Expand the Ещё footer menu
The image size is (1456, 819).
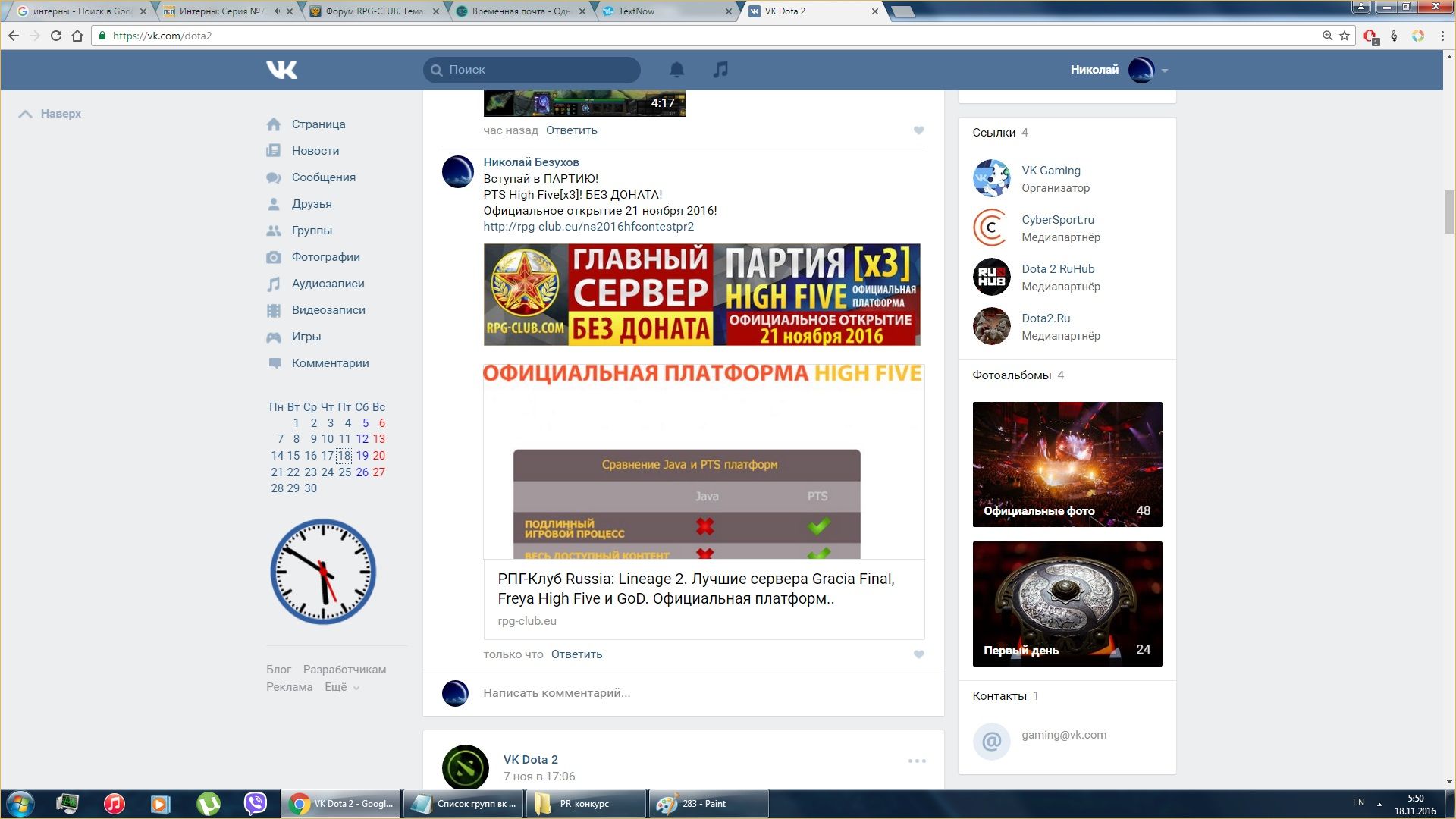pos(342,687)
